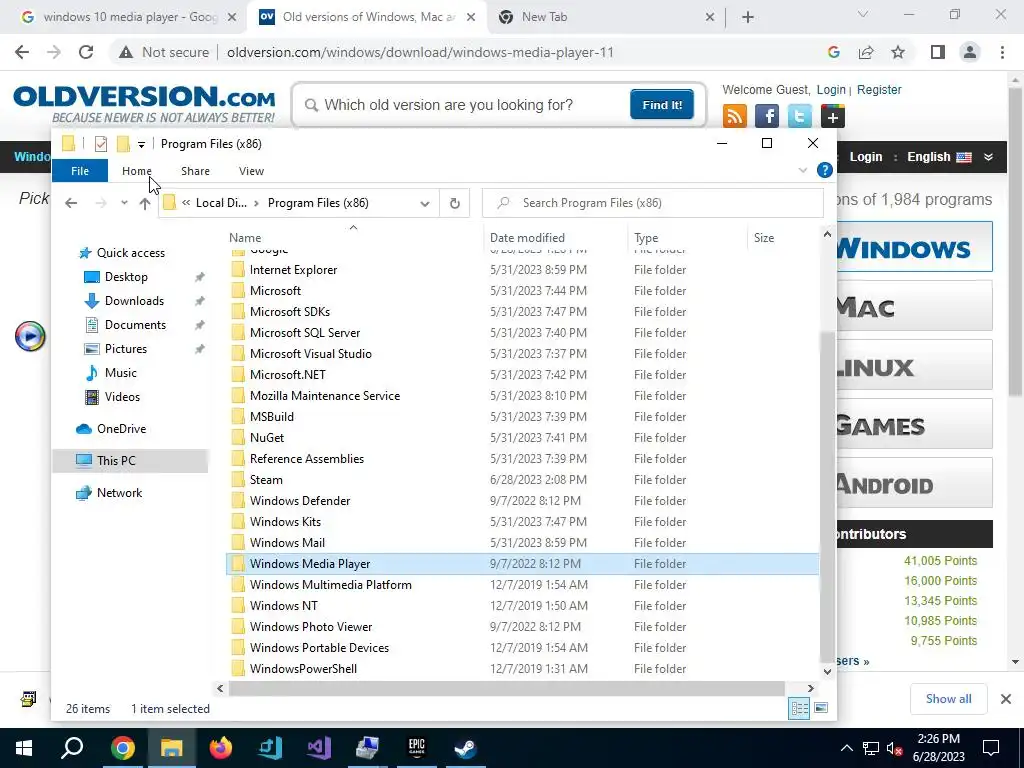Click Find It! search button
Image resolution: width=1024 pixels, height=768 pixels.
pos(662,104)
